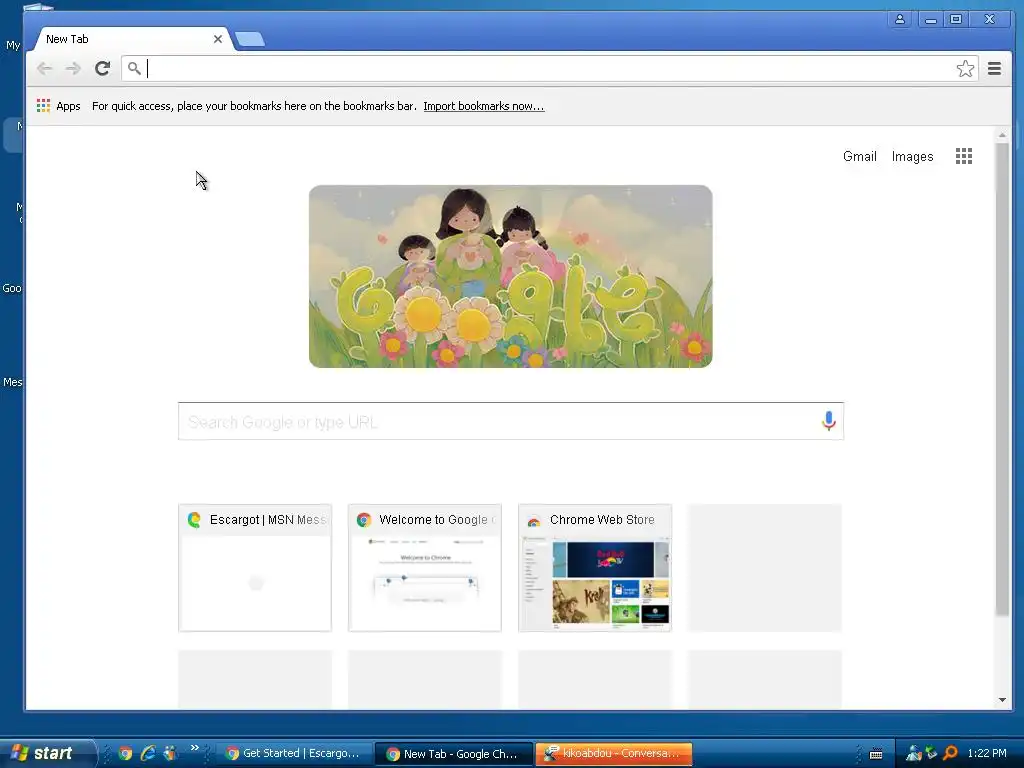Restore down the Chrome window
Image resolution: width=1024 pixels, height=768 pixels.
tap(955, 20)
